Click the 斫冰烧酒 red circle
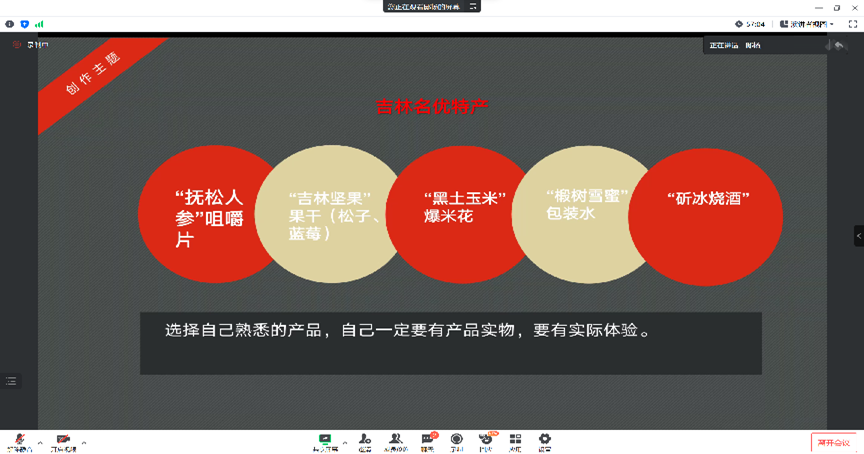Viewport: 864px width, 454px height. 706,217
